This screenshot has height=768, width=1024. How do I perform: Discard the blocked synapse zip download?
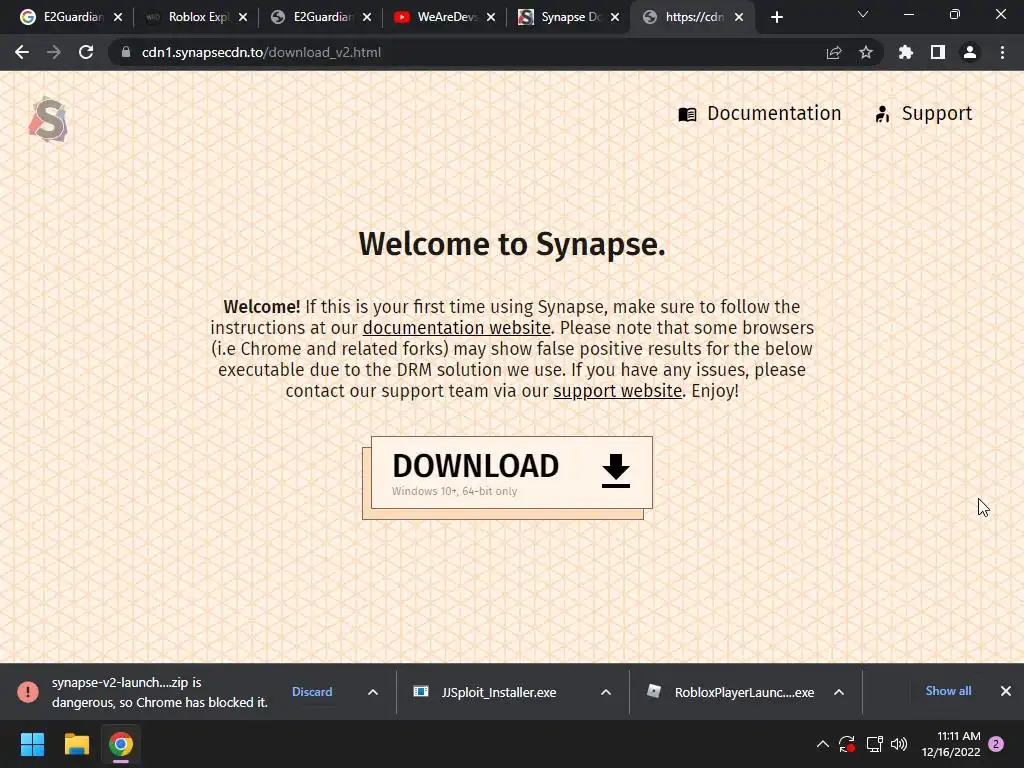click(312, 692)
